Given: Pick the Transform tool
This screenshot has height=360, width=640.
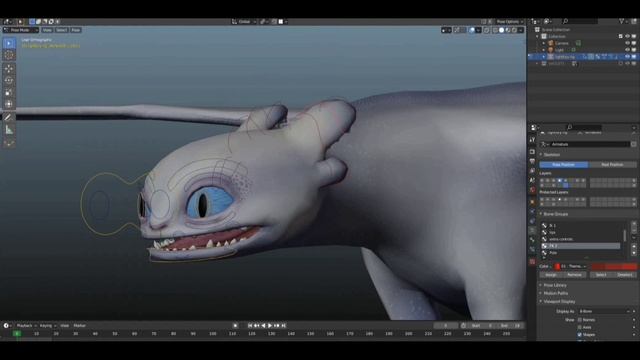Looking at the screenshot, I should [9, 104].
